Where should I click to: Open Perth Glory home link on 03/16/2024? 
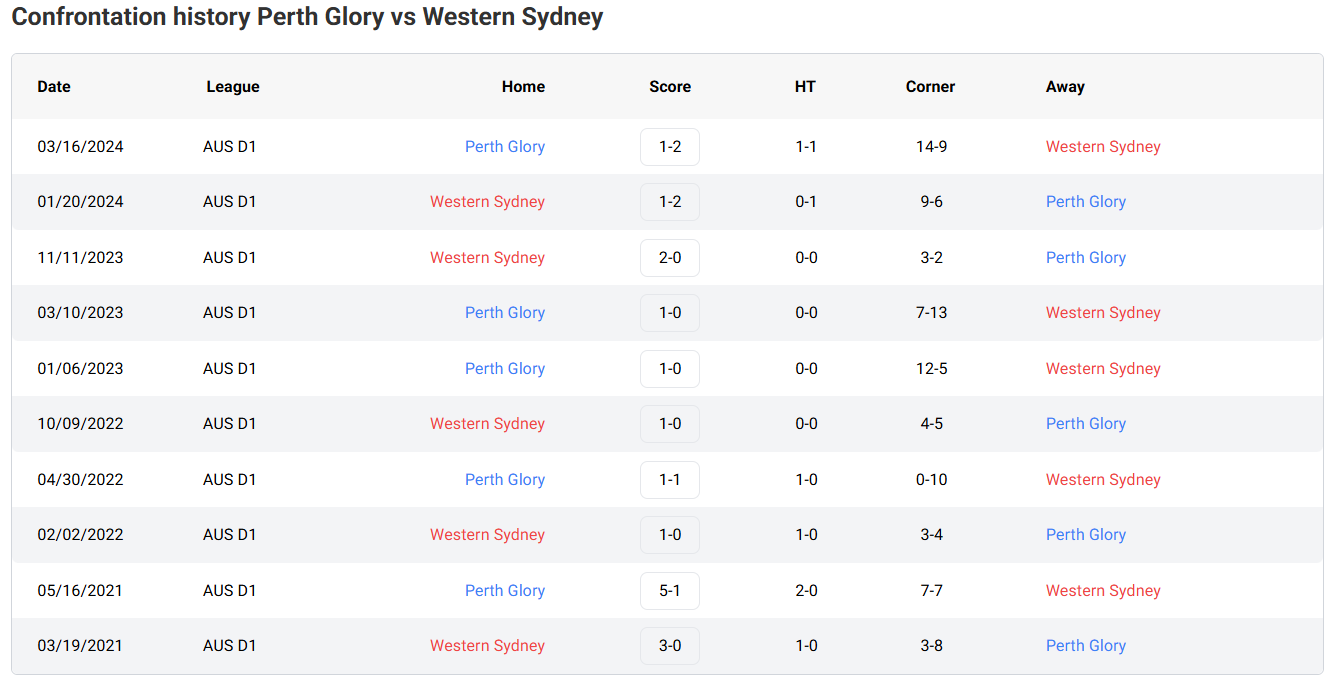point(504,147)
